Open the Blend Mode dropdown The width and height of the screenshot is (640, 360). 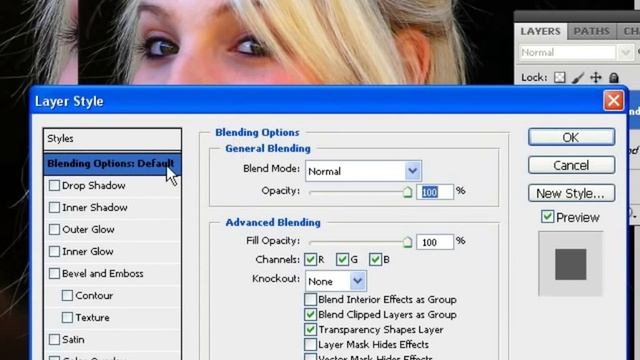click(413, 171)
